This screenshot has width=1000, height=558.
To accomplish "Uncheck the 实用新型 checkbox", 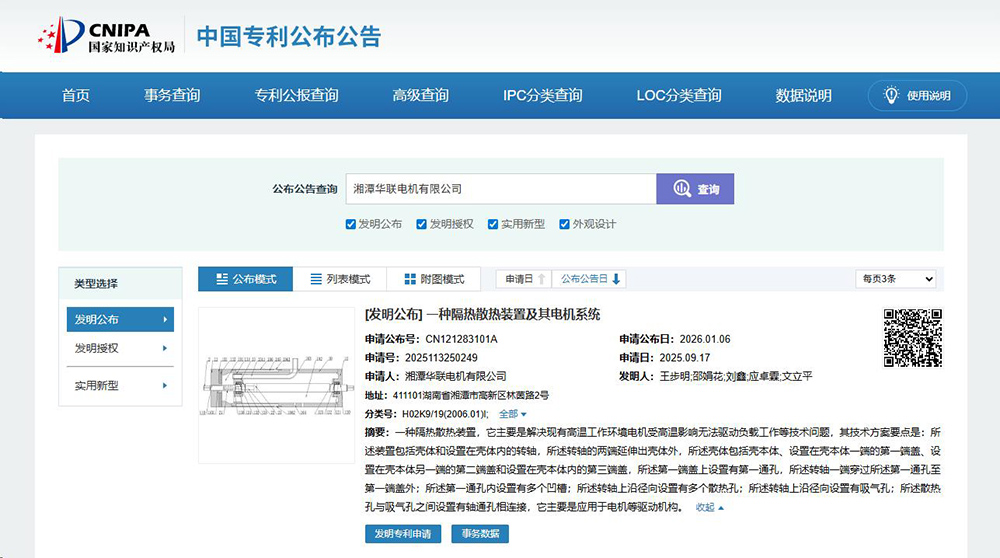I will tap(493, 224).
